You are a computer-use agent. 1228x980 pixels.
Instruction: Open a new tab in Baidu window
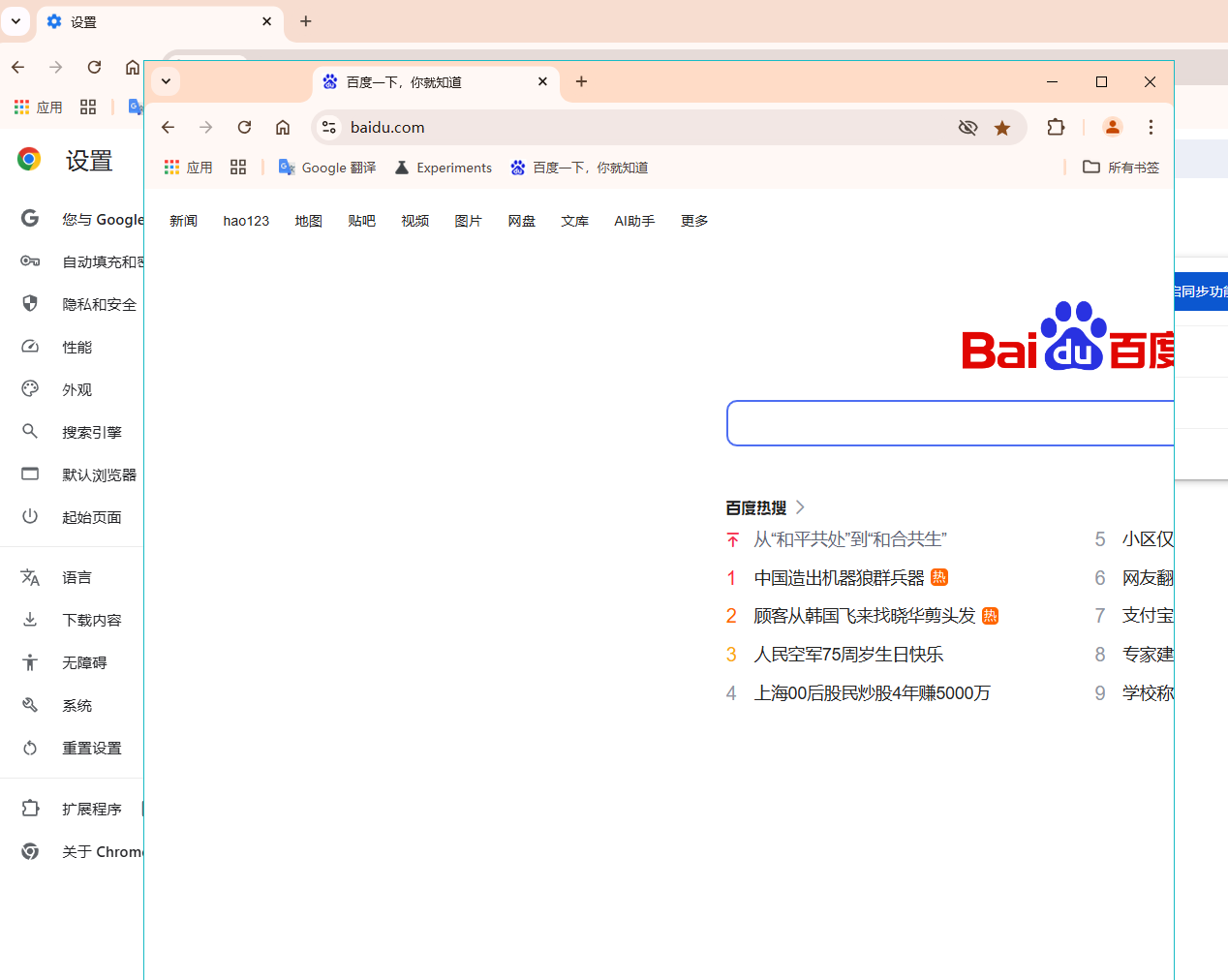pyautogui.click(x=581, y=81)
